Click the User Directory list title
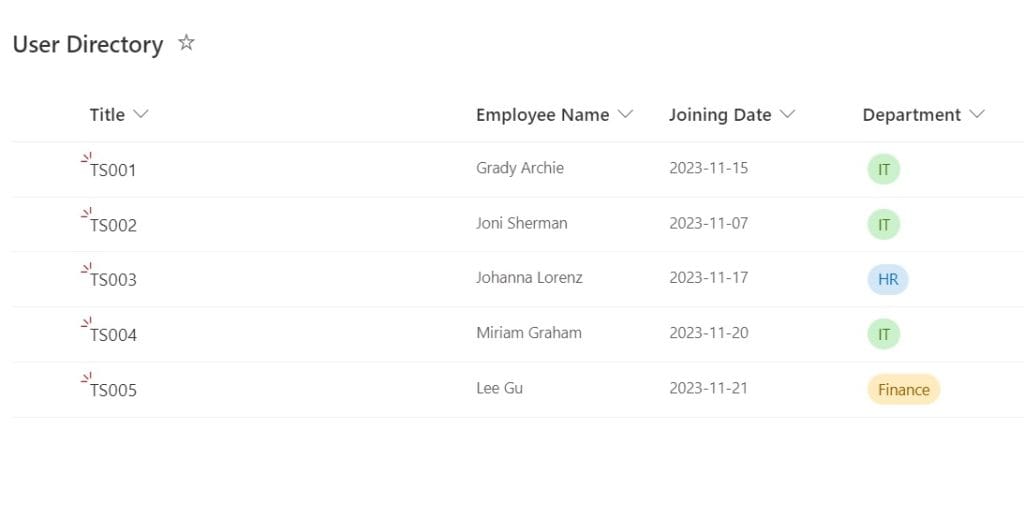Image resolution: width=1024 pixels, height=518 pixels. 88,44
